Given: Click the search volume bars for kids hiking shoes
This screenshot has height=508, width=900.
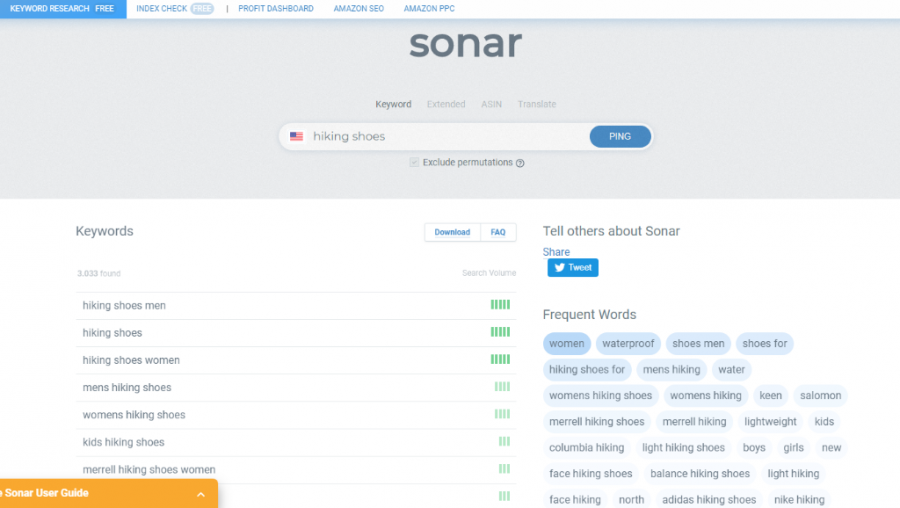Looking at the screenshot, I should coord(504,441).
